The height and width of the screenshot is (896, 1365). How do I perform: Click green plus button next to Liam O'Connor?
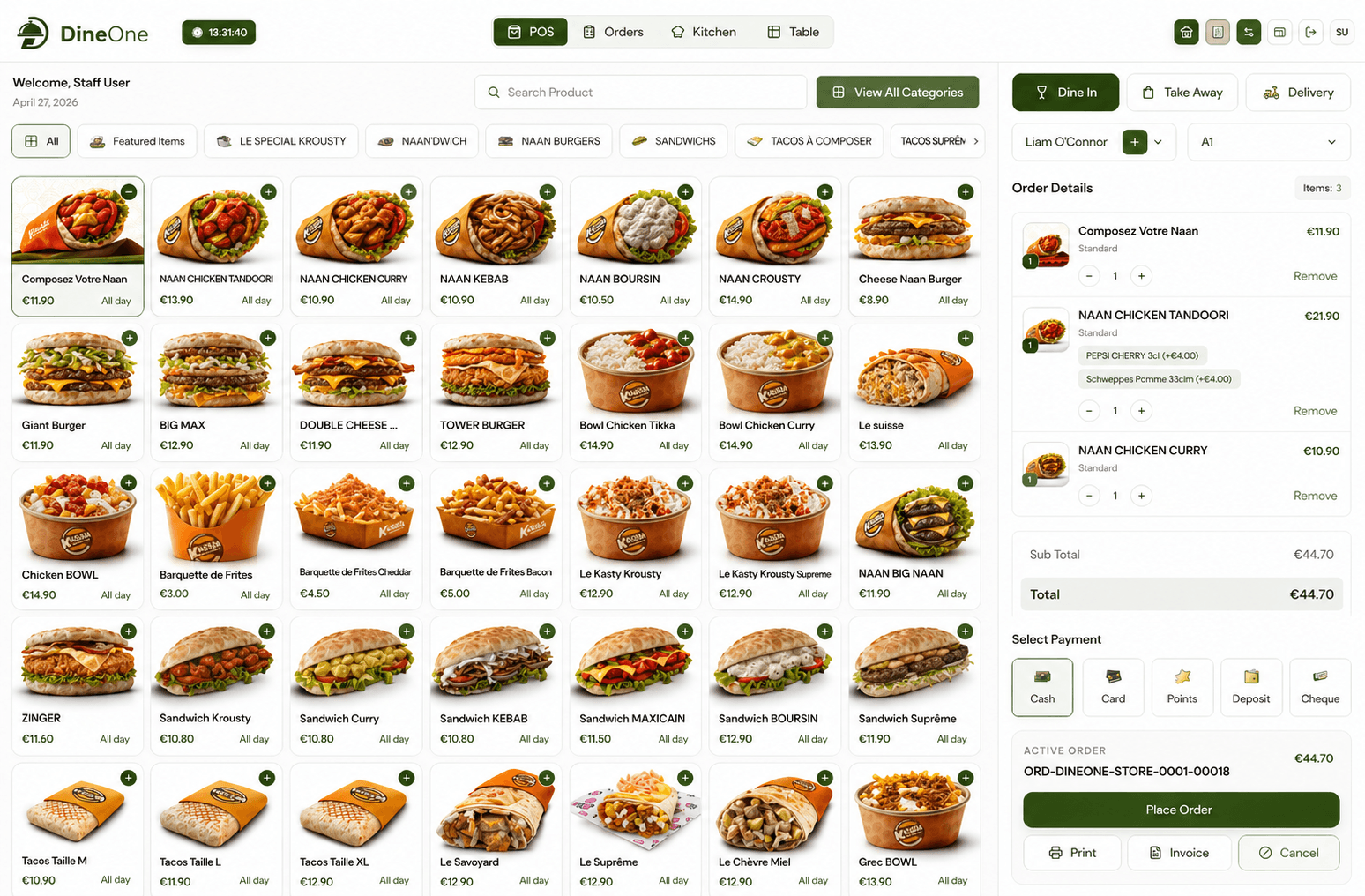tap(1135, 142)
